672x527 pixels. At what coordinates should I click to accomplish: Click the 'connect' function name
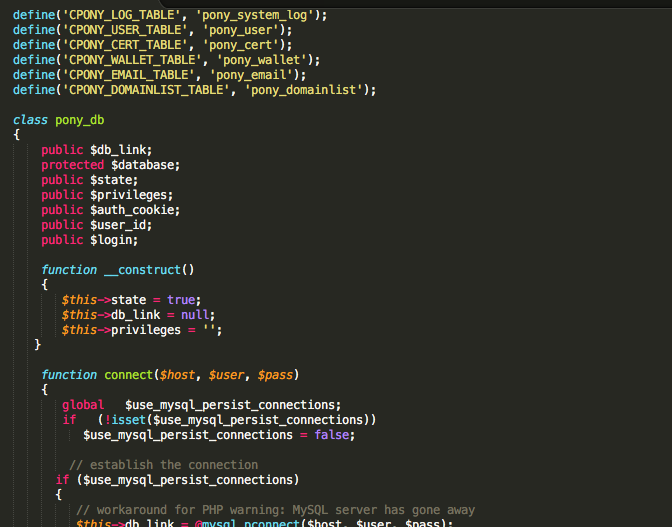[129, 375]
